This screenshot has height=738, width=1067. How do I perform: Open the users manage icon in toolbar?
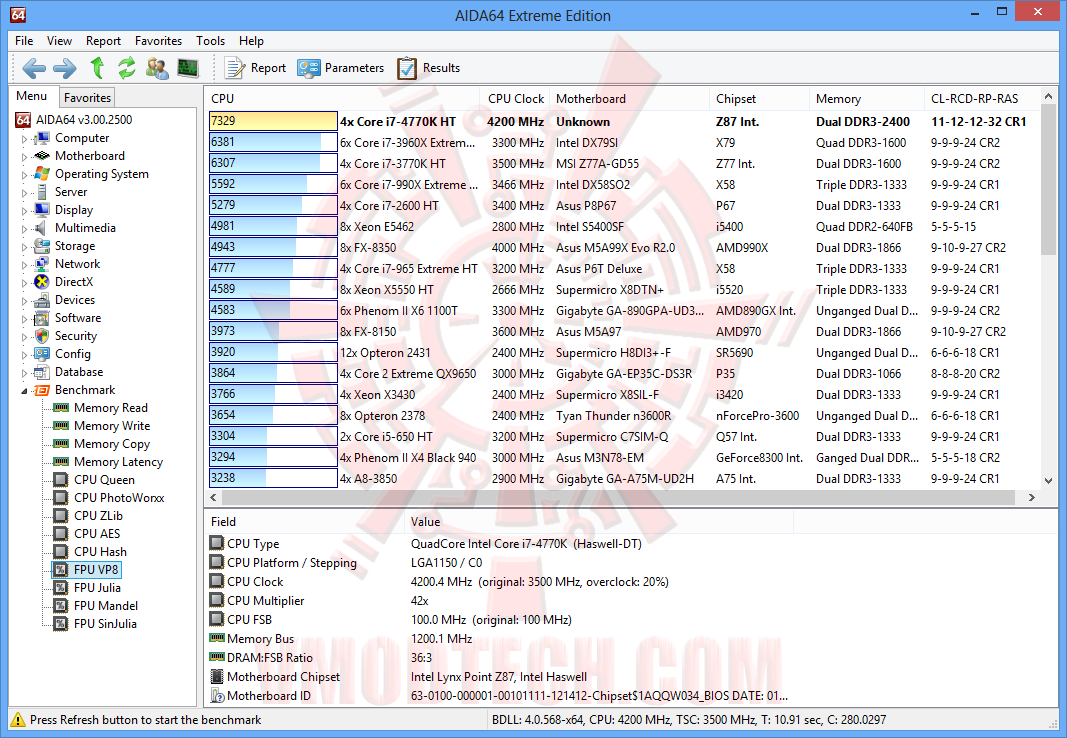(157, 68)
